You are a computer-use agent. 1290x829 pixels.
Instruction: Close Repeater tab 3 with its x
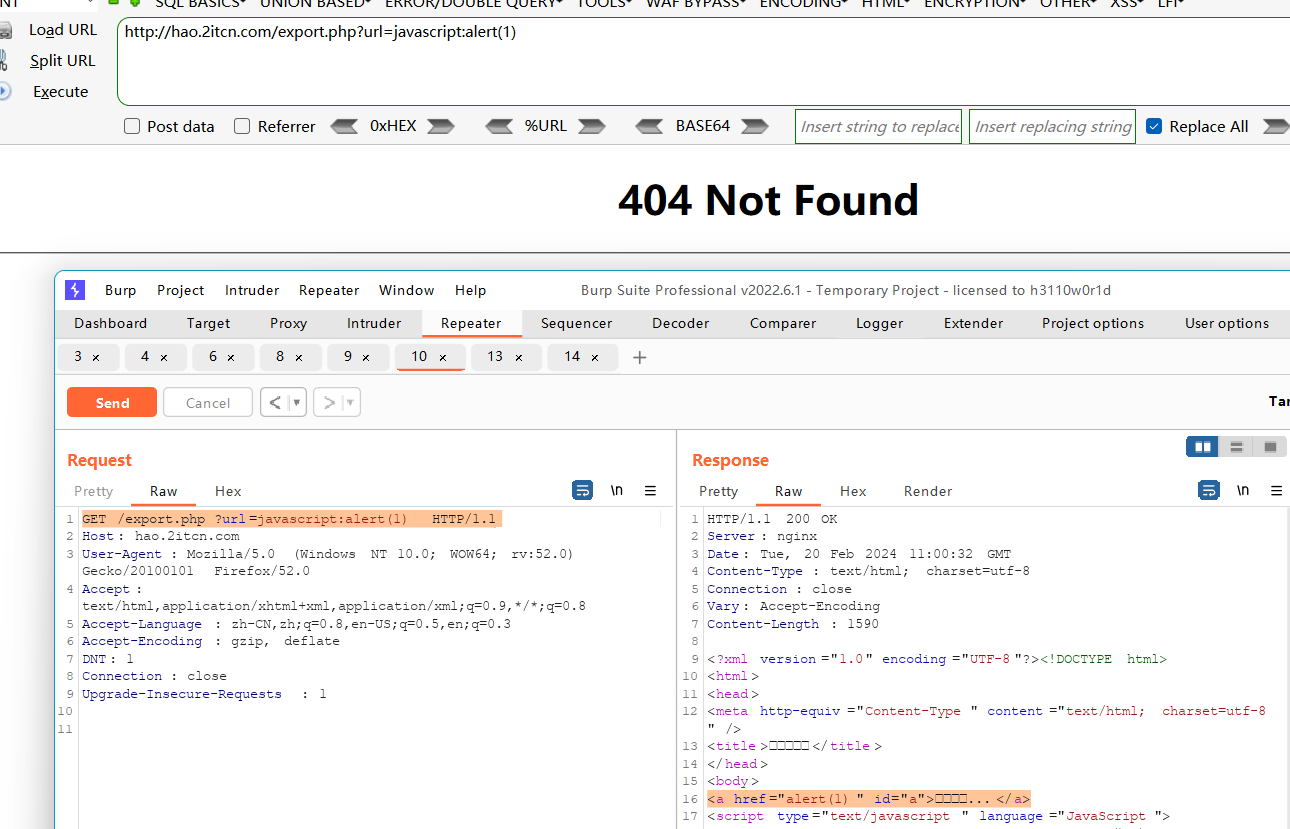[x=96, y=357]
